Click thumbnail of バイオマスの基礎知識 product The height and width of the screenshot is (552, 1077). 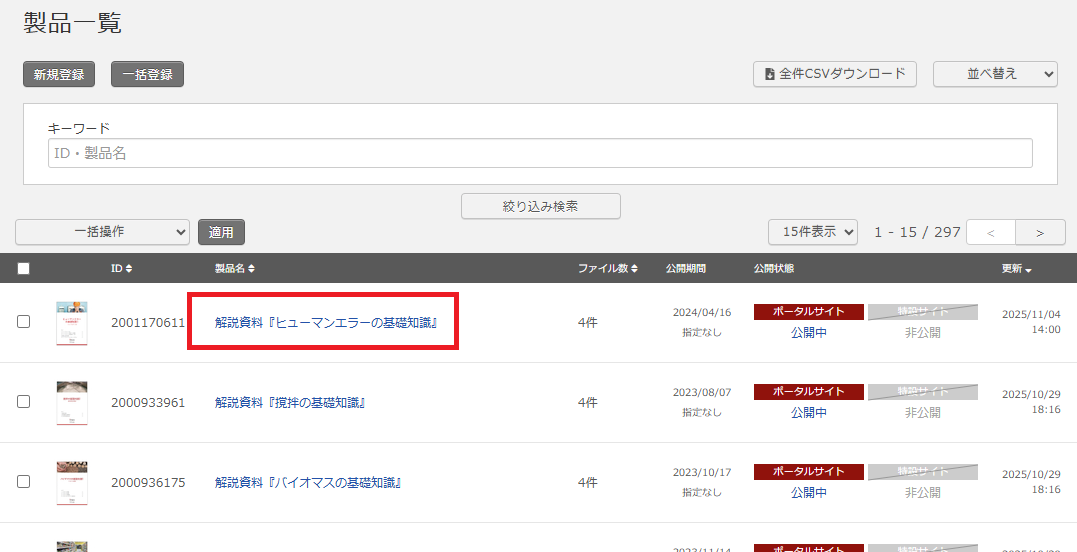pyautogui.click(x=72, y=482)
